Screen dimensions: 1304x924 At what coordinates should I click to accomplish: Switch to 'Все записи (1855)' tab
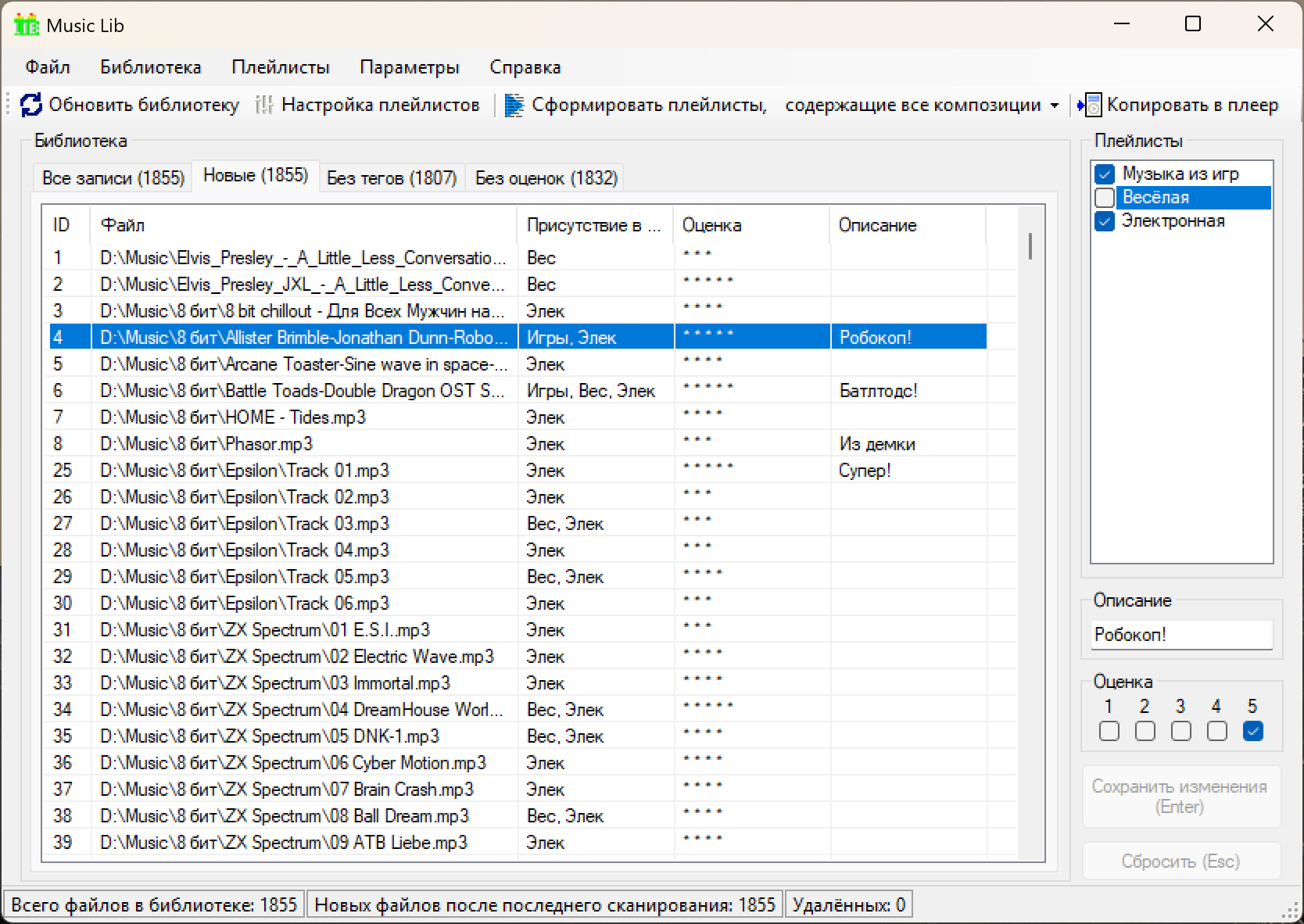(113, 178)
